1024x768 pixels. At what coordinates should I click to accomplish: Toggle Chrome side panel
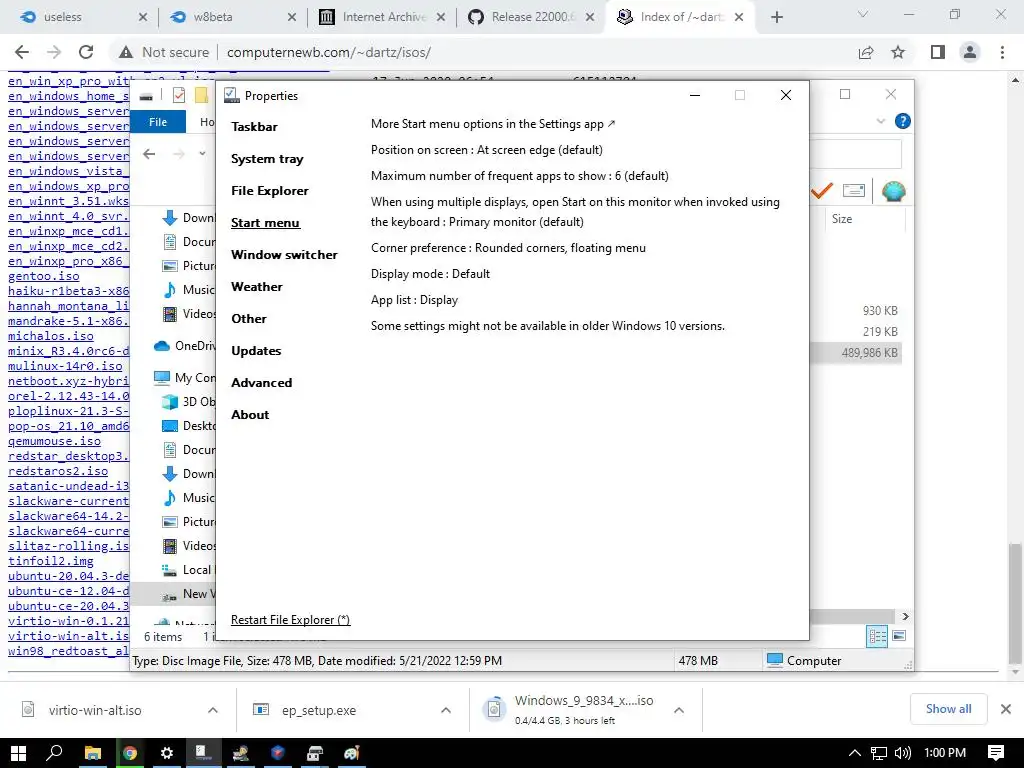pos(938,52)
